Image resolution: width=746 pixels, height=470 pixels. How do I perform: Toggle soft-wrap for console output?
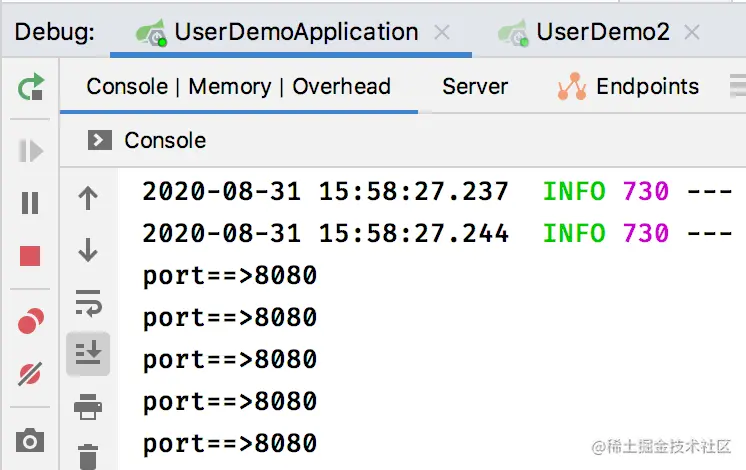(x=88, y=302)
